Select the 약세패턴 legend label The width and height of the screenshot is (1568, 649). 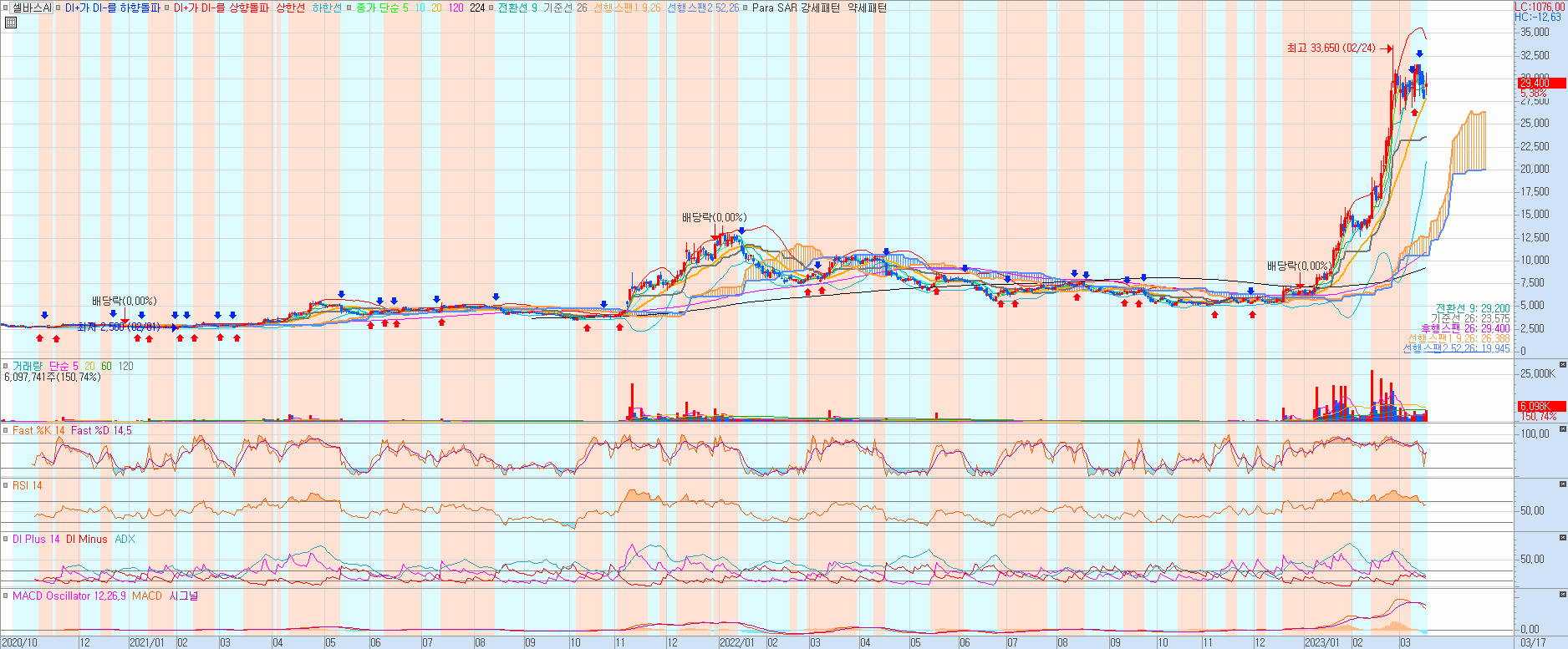tap(867, 8)
